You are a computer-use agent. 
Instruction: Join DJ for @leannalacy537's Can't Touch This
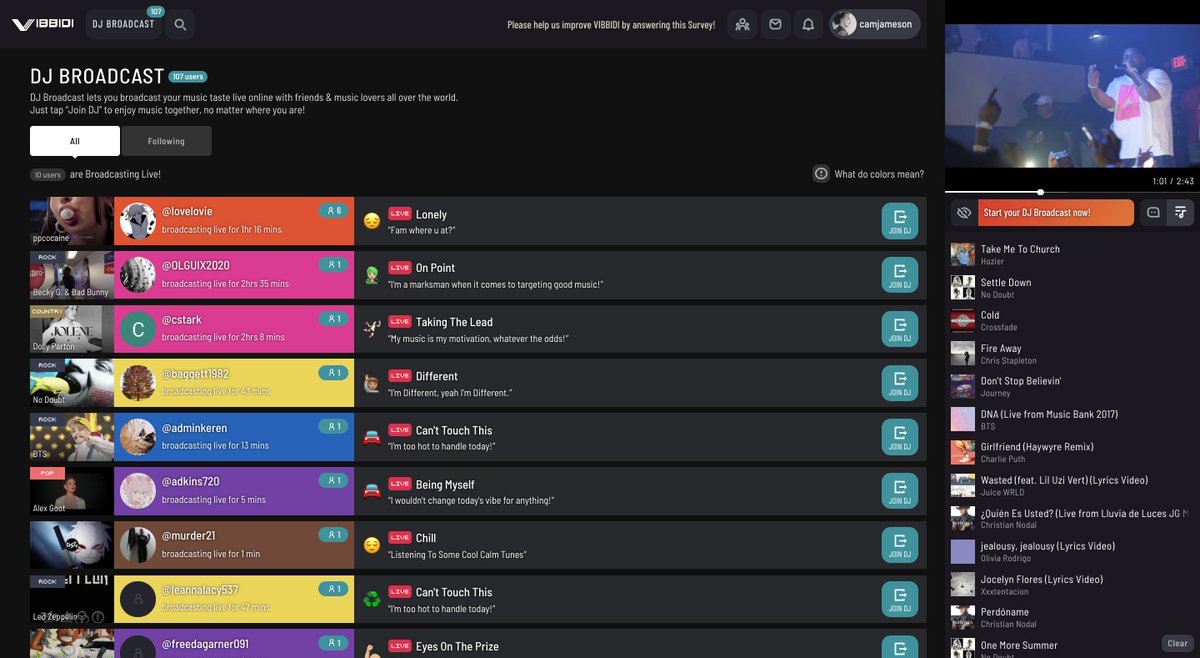[x=900, y=599]
